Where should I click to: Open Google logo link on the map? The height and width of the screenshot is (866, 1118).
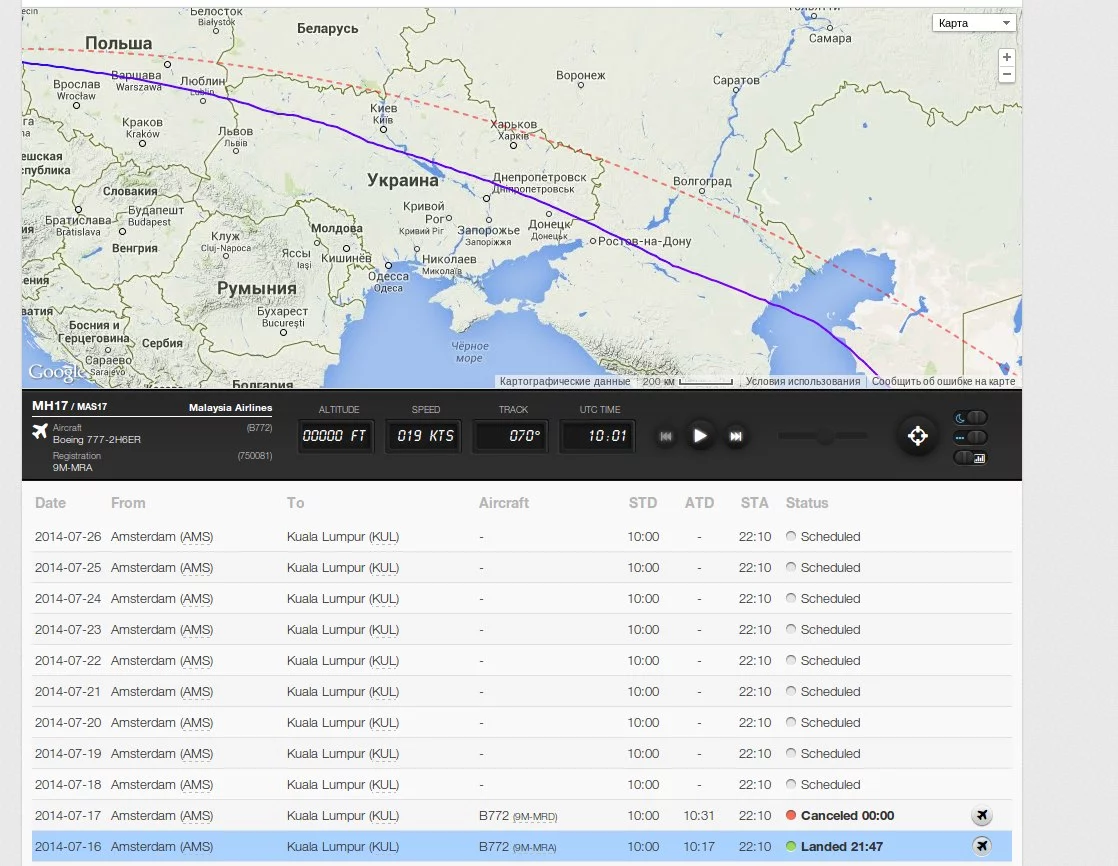(x=55, y=371)
